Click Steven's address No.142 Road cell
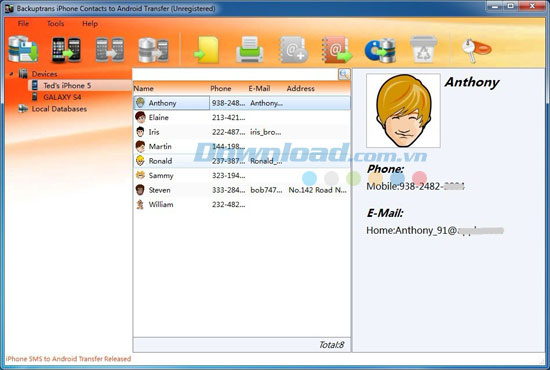Viewport: 550px width, 370px height. [x=317, y=190]
